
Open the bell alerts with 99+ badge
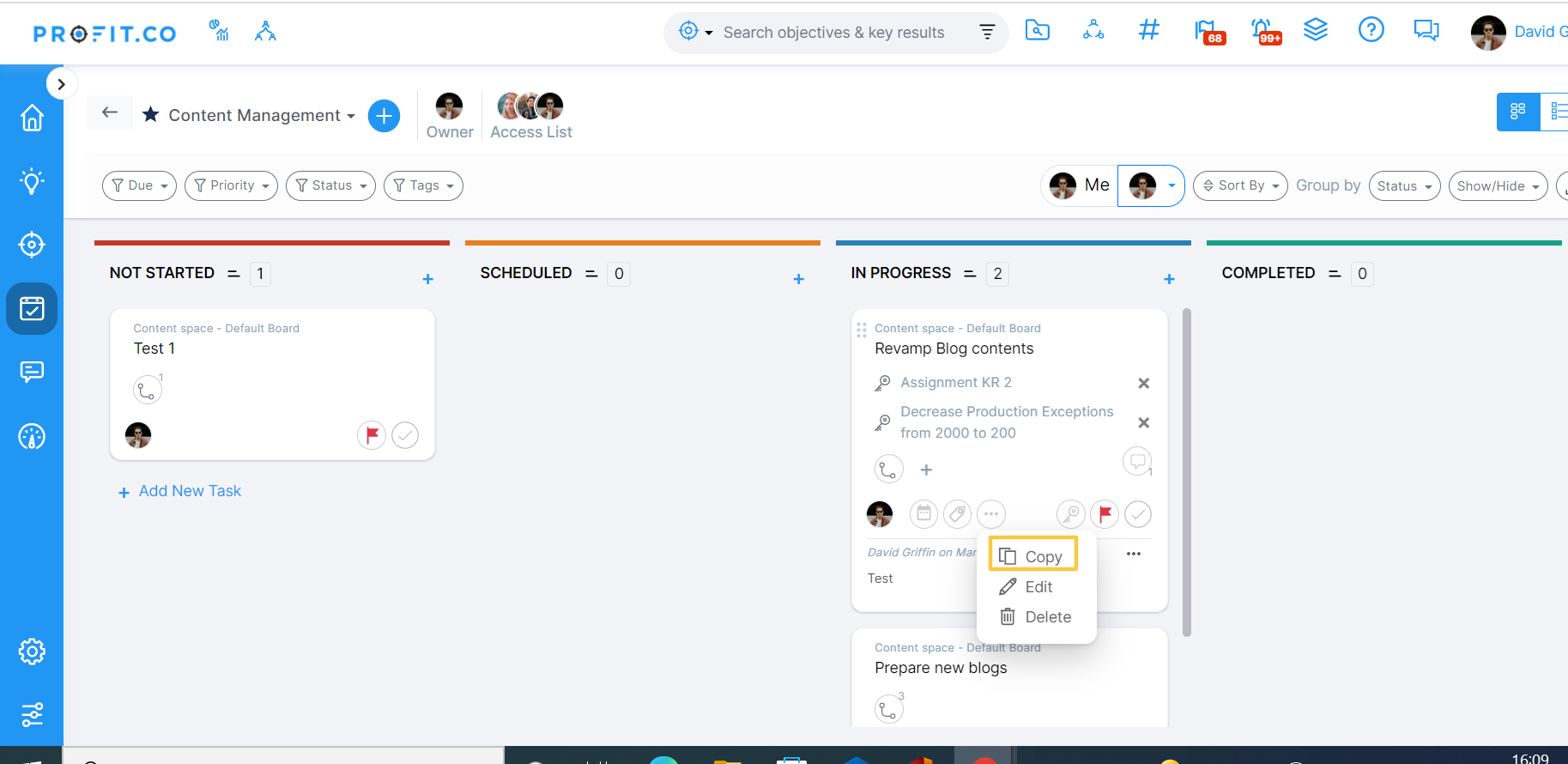click(x=1265, y=33)
